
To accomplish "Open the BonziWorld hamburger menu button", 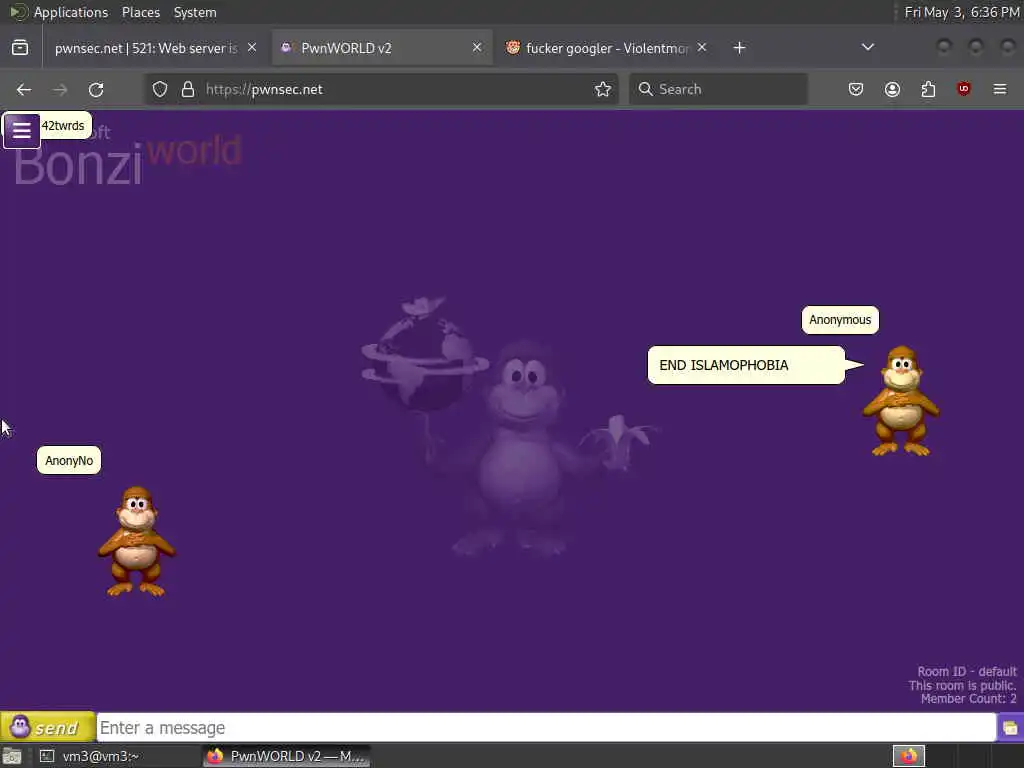I will pos(22,131).
